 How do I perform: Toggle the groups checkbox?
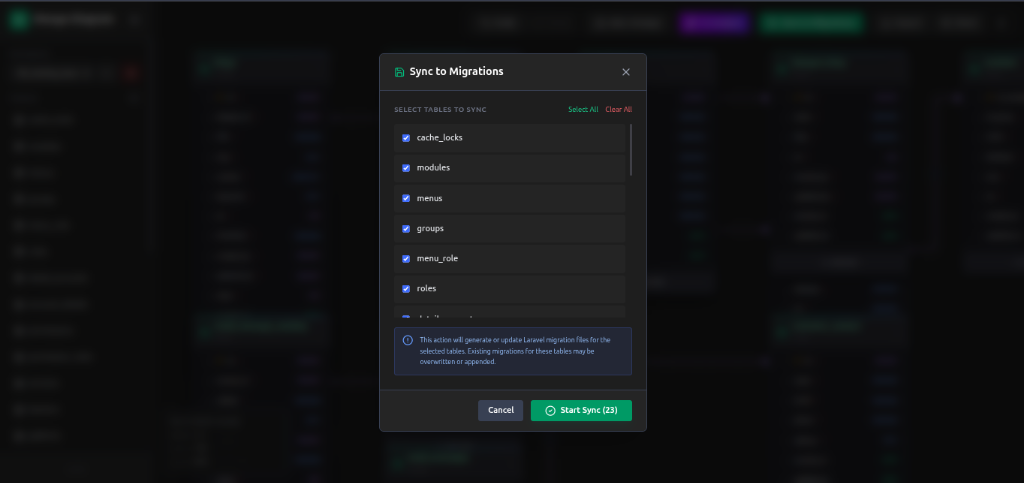click(x=406, y=228)
